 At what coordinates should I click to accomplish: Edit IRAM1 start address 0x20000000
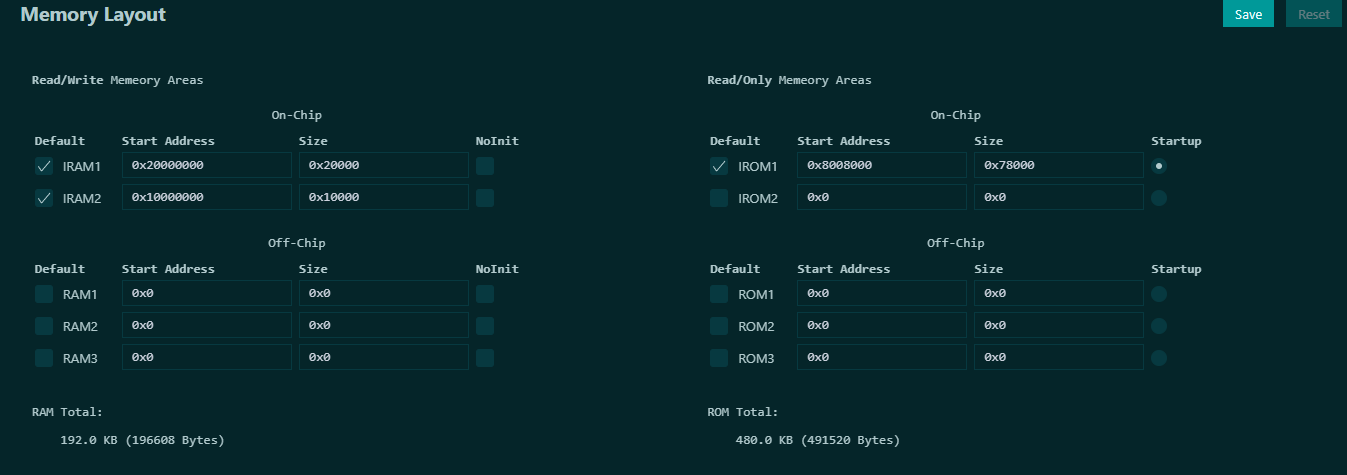coord(207,166)
